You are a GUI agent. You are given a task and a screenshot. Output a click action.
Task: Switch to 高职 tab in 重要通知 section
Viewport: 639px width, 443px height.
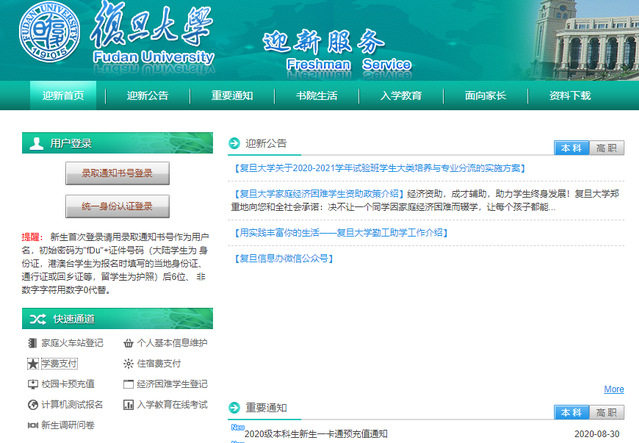tap(606, 412)
